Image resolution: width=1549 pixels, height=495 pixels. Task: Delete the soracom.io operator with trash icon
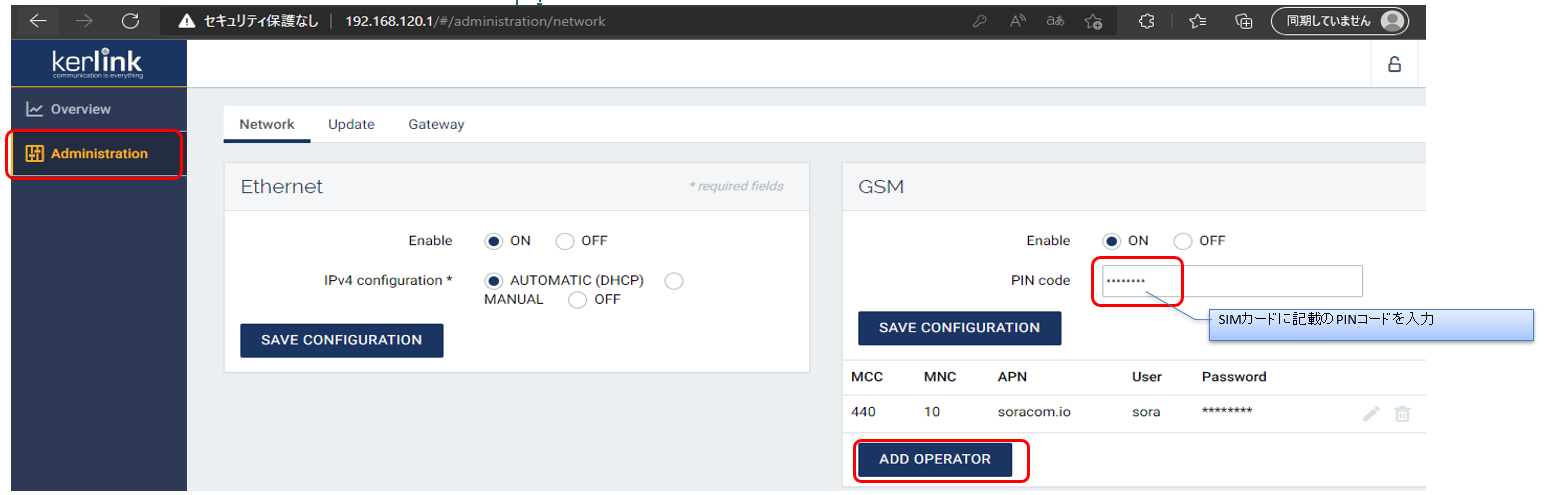point(1402,413)
